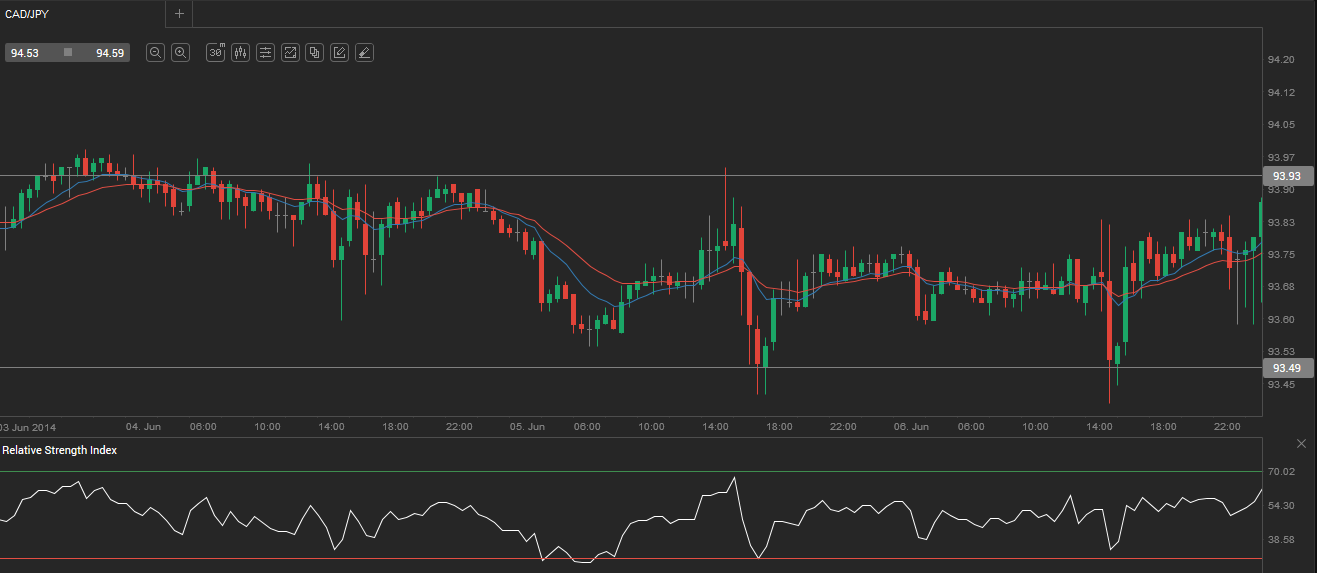Screen dimensions: 1317x573
Task: Click the edit drawing tool icon
Action: 339,53
